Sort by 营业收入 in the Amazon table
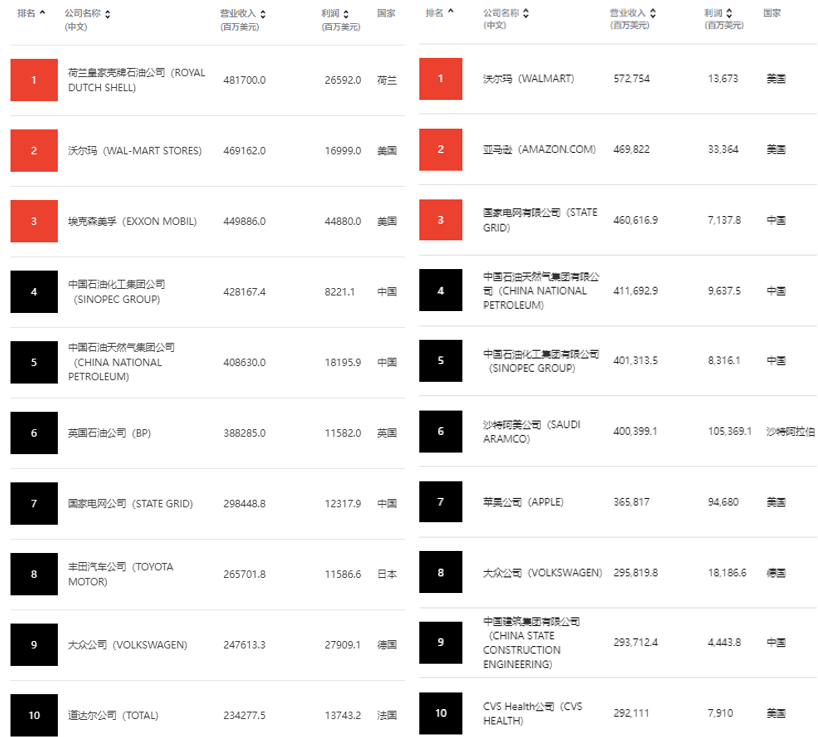The height and width of the screenshot is (737, 818). [653, 13]
